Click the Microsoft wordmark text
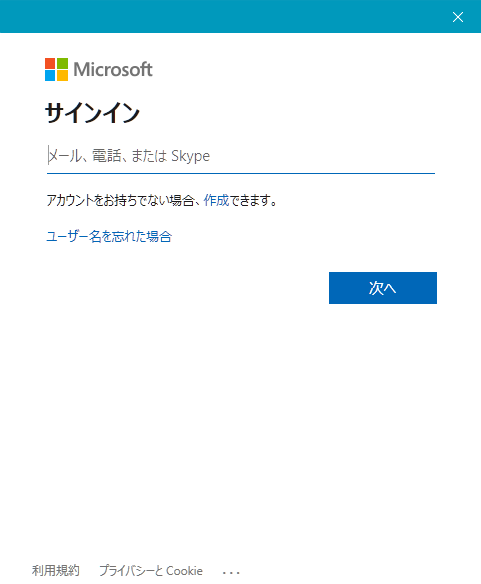The width and height of the screenshot is (481, 584). tap(113, 69)
